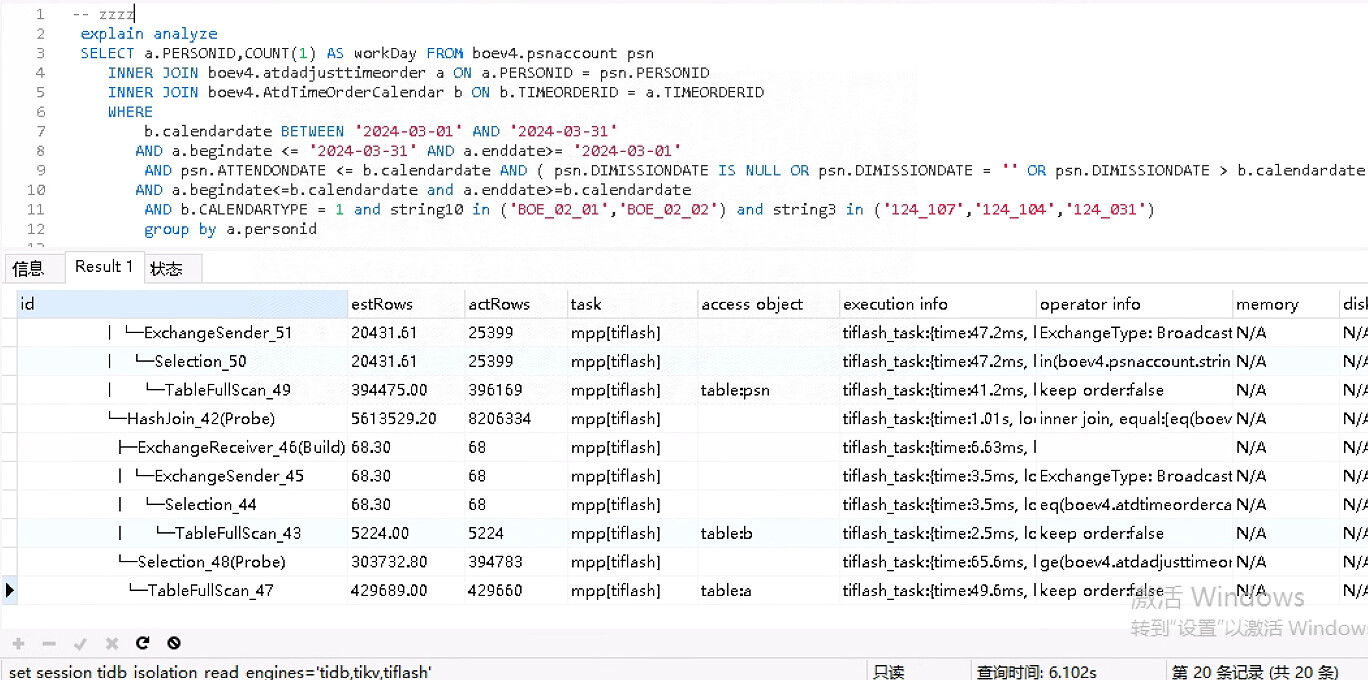This screenshot has width=1368, height=680.
Task: Click the refresh icon below the result grid
Action: click(143, 644)
